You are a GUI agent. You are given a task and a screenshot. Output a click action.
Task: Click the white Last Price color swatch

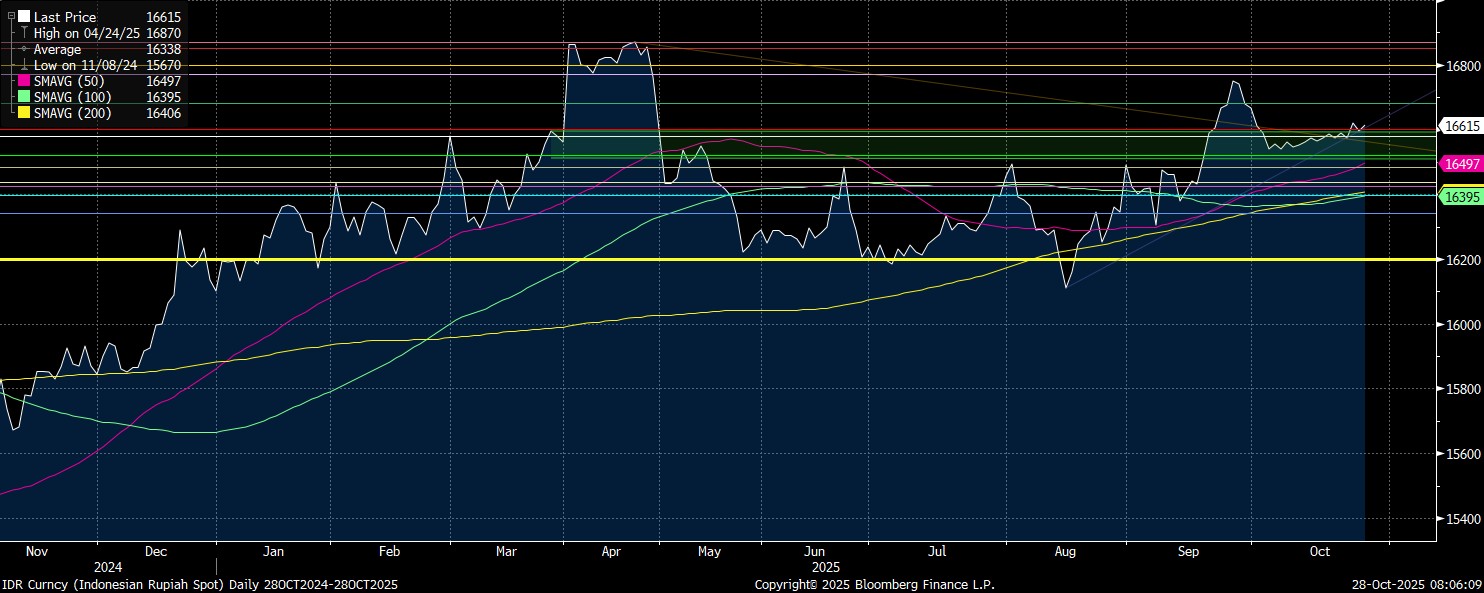24,17
